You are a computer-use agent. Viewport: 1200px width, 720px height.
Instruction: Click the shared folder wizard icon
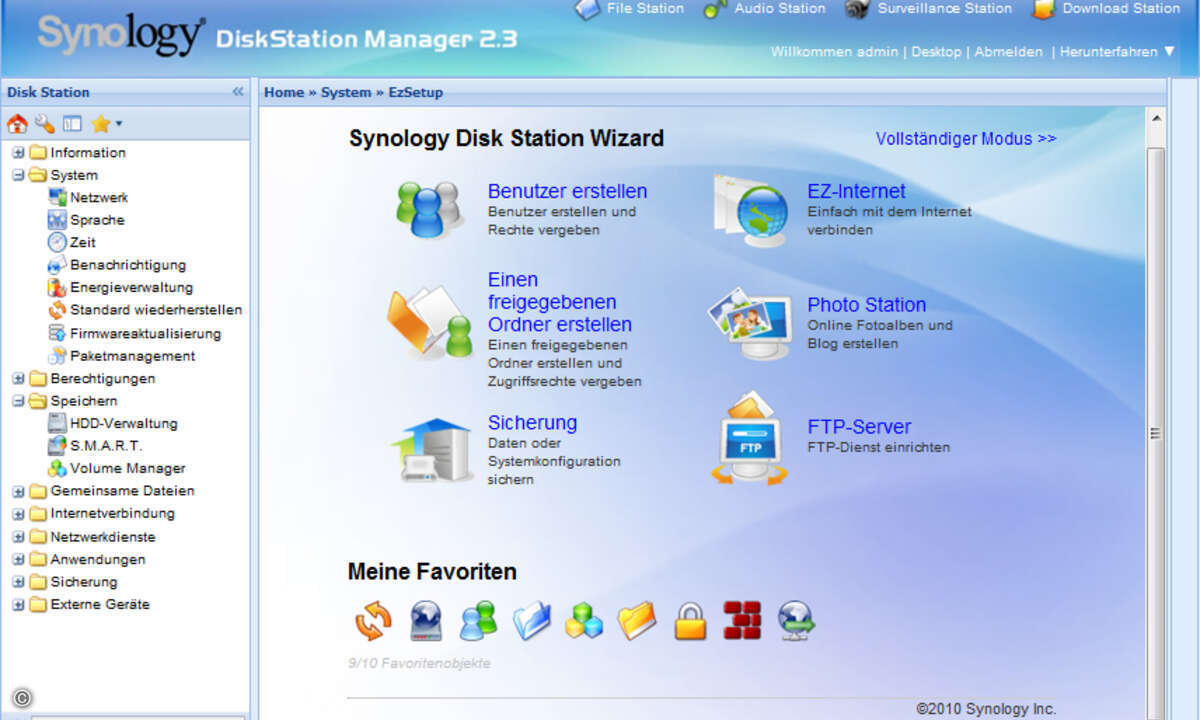pyautogui.click(x=431, y=322)
